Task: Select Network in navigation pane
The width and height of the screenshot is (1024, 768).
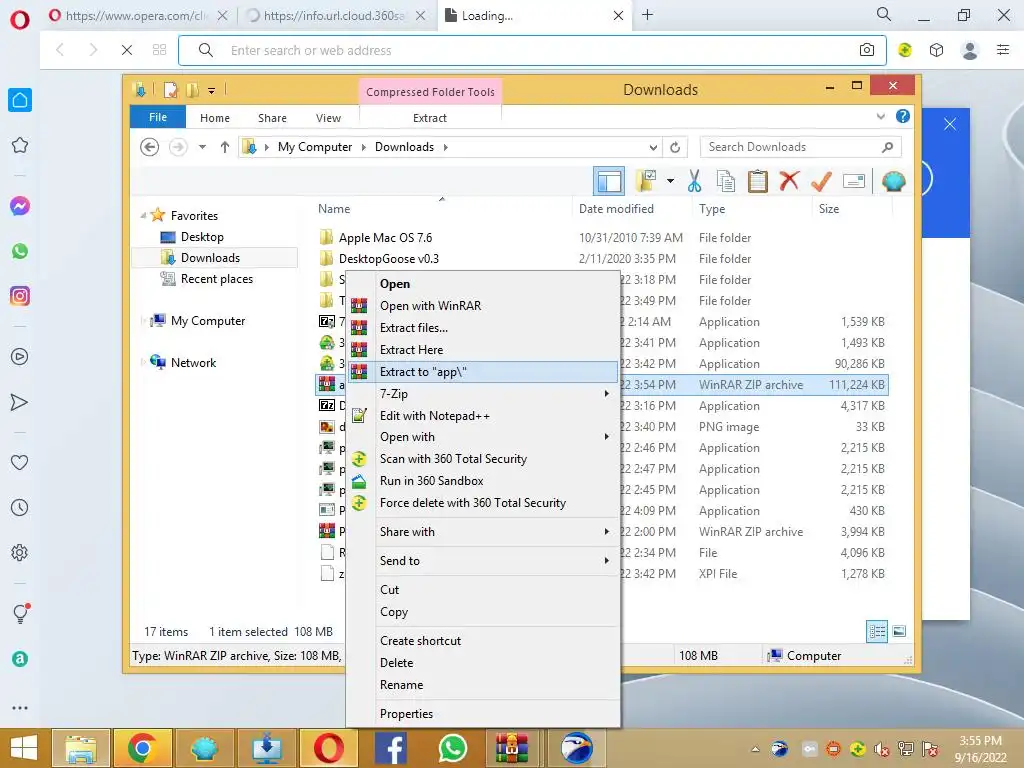Action: 193,362
